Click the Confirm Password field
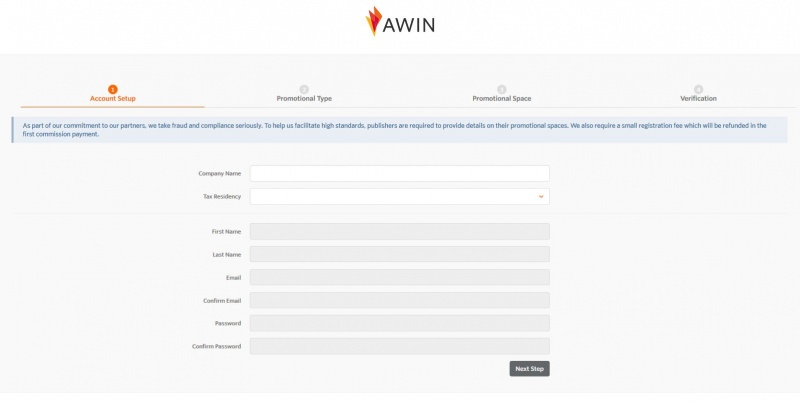800x403 pixels. pos(399,346)
